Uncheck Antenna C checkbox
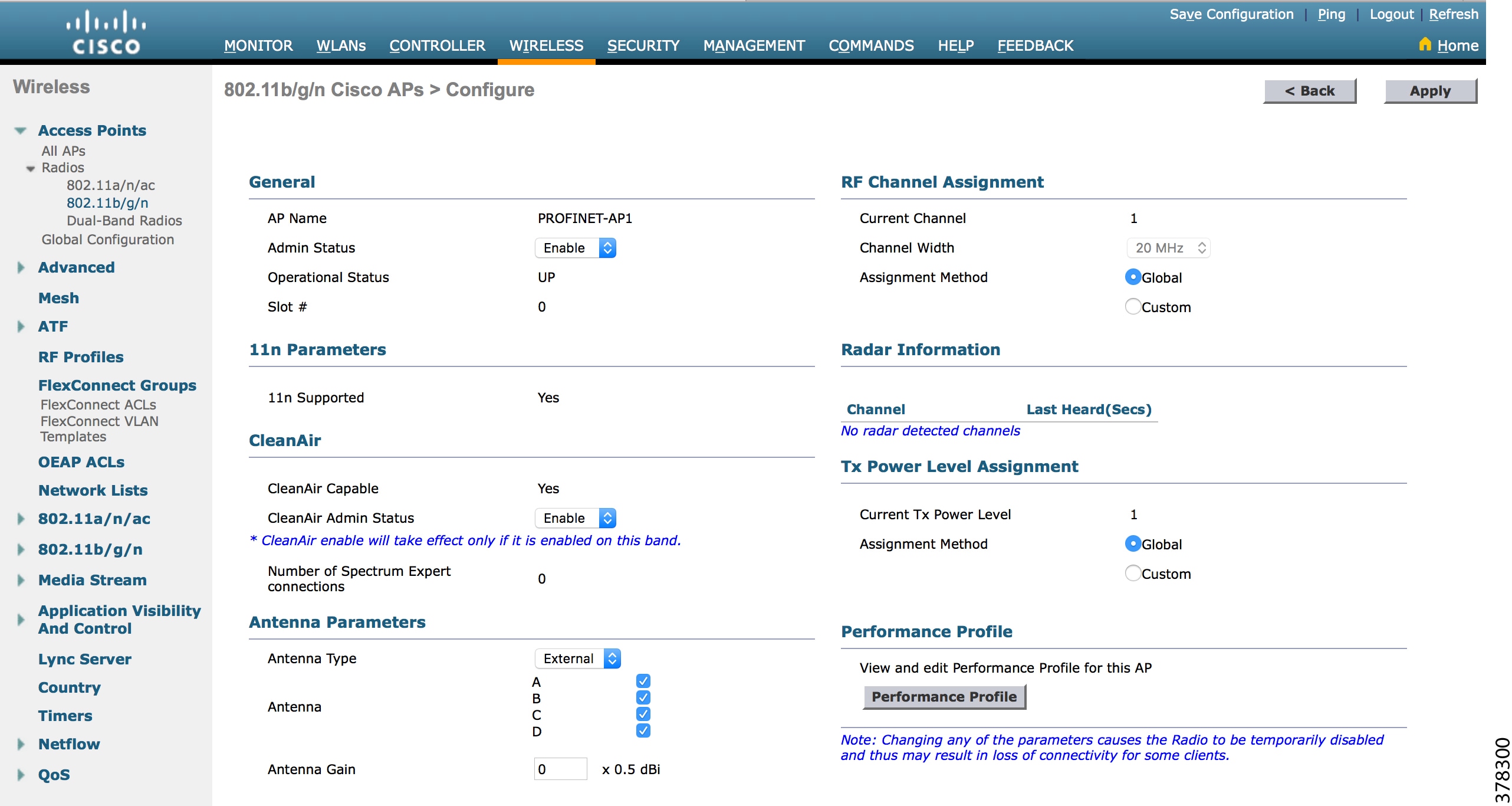 click(x=643, y=714)
